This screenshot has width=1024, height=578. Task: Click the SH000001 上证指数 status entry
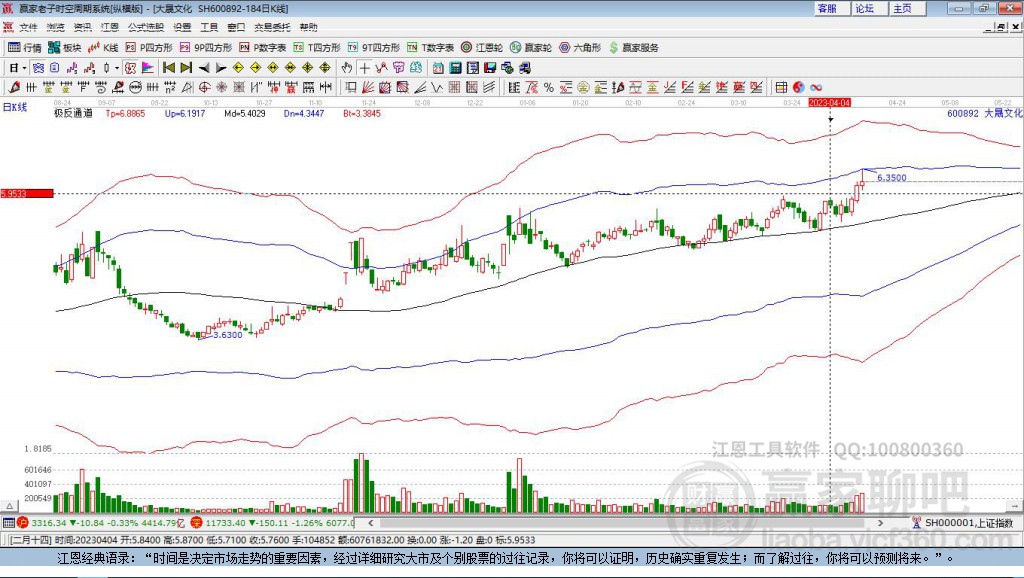(964, 522)
